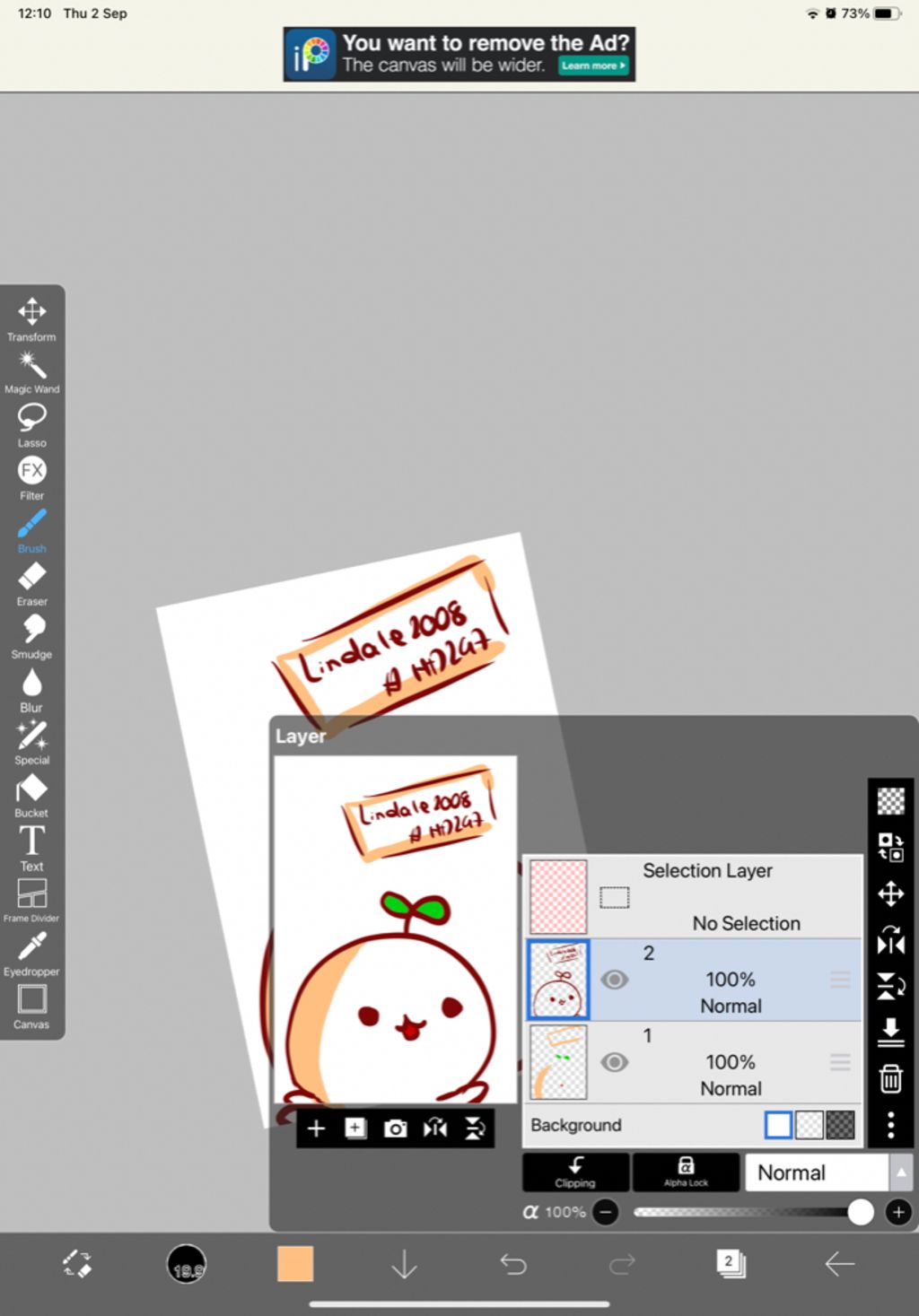Click the down arrow in bottom bar
The width and height of the screenshot is (919, 1316).
(405, 1264)
